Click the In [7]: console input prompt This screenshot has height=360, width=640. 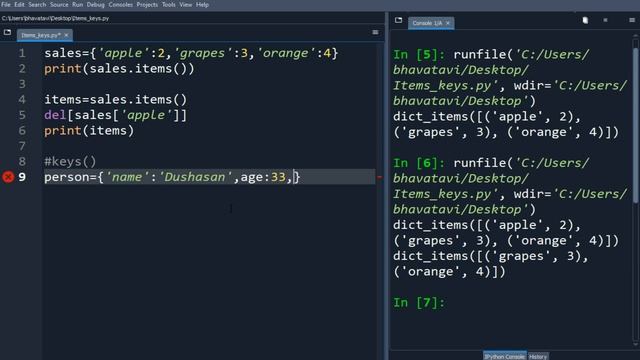[419, 302]
